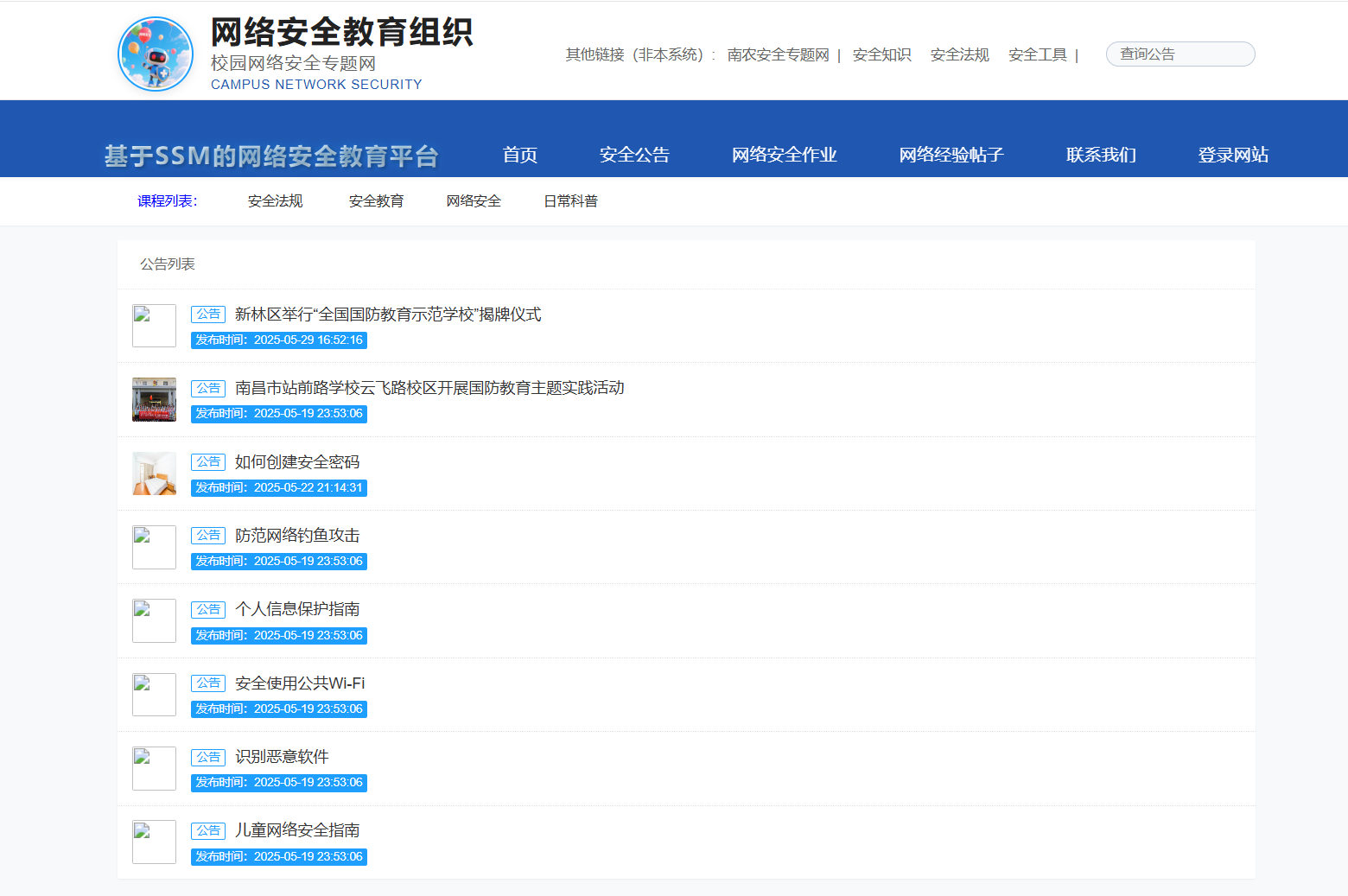The image size is (1348, 896).
Task: Select the 日常科普 course category
Action: (x=570, y=200)
